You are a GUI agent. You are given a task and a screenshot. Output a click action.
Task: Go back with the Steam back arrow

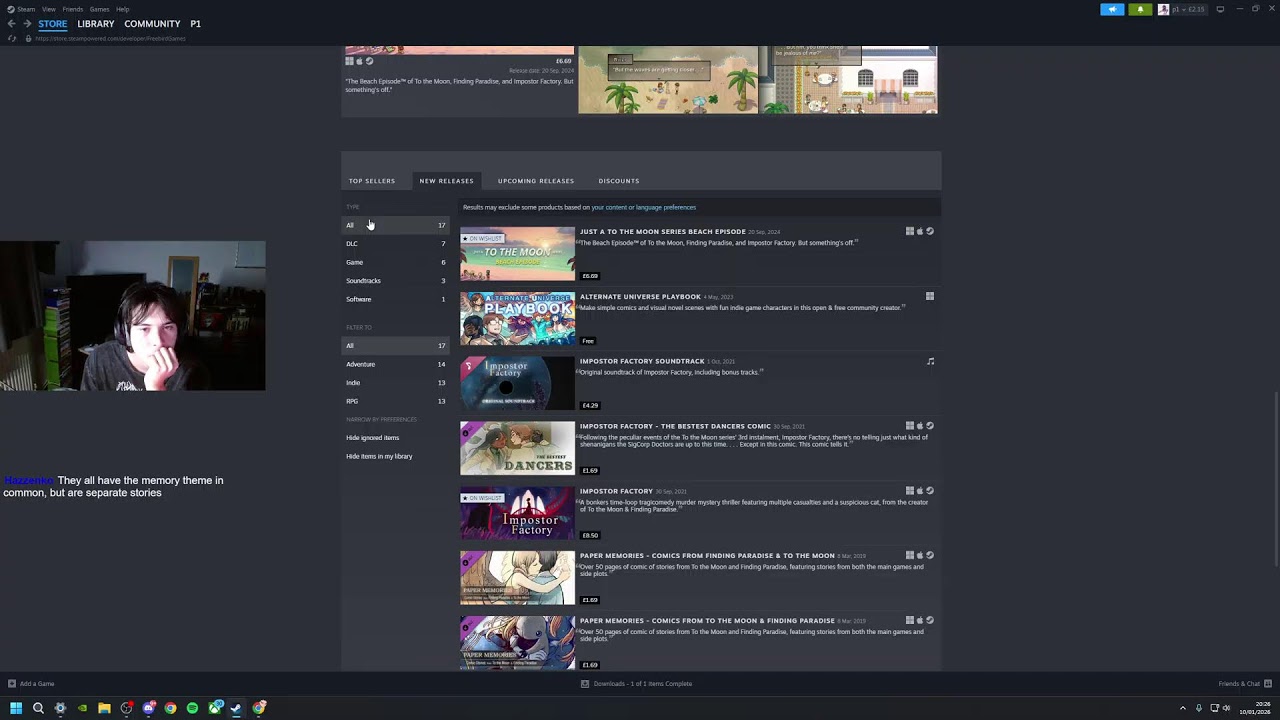[x=11, y=24]
